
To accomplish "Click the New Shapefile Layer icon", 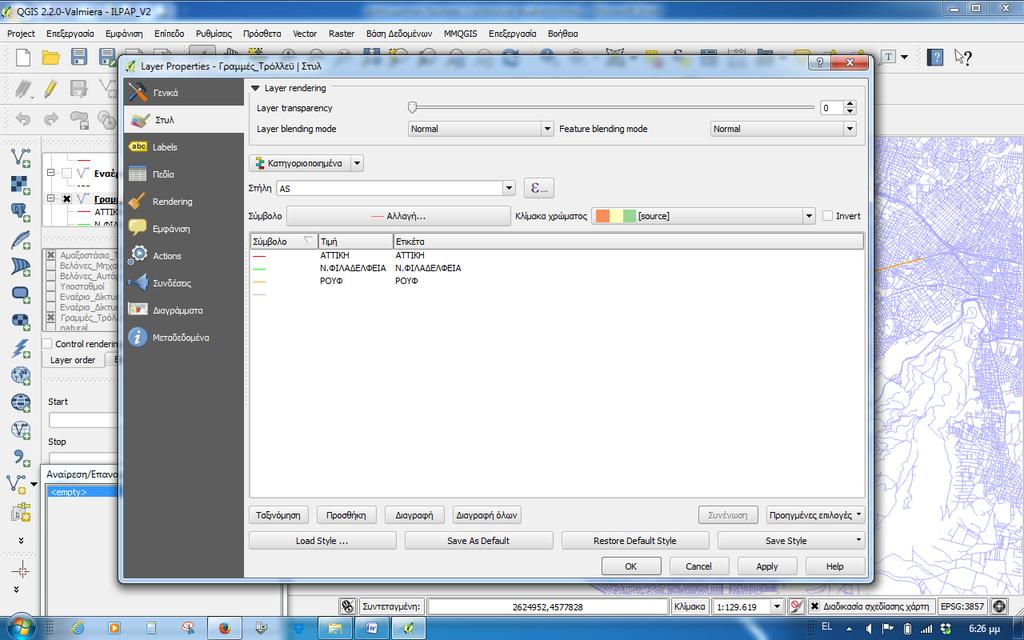I will pos(17,484).
